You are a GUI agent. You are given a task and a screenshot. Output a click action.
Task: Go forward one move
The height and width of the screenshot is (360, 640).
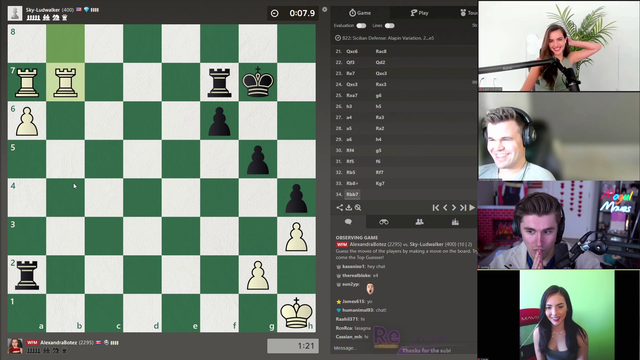(453, 207)
